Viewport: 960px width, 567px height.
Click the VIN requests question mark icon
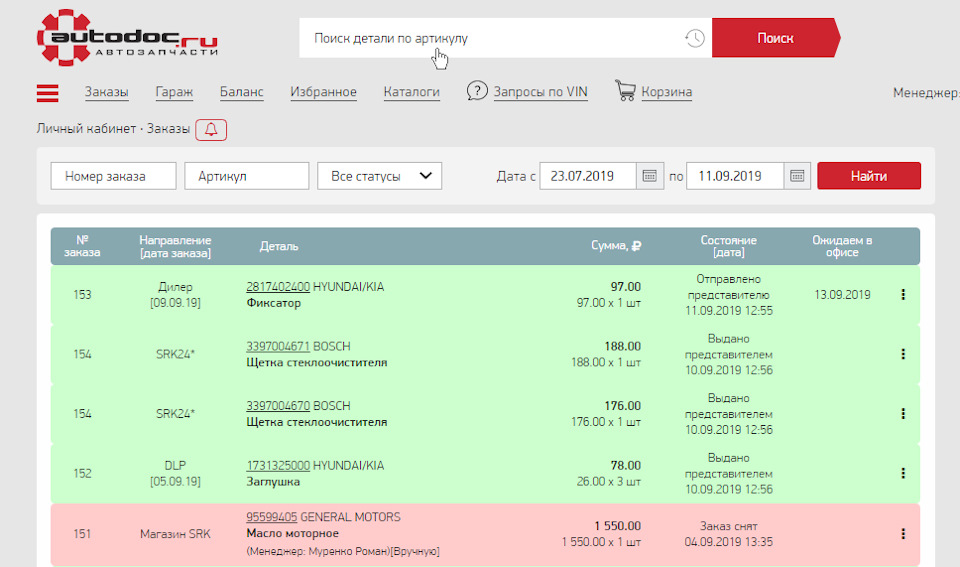(477, 91)
